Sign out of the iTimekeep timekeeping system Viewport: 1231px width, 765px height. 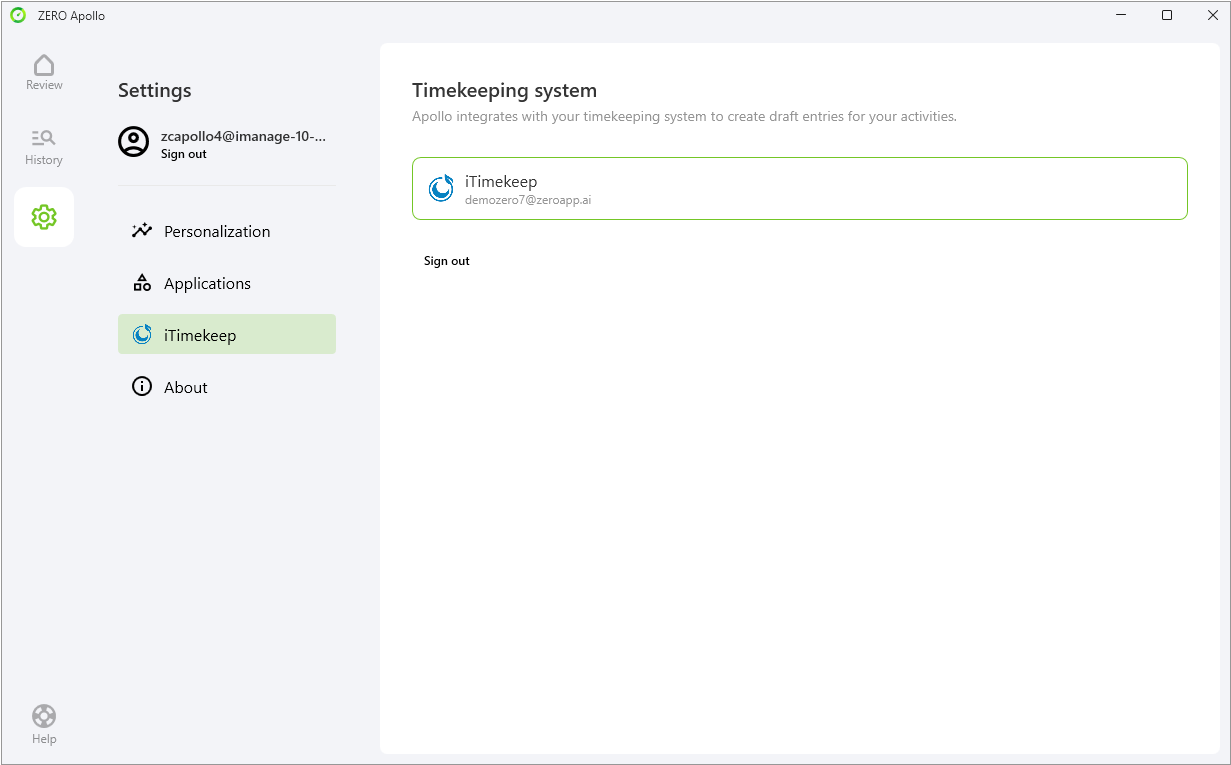pyautogui.click(x=446, y=261)
